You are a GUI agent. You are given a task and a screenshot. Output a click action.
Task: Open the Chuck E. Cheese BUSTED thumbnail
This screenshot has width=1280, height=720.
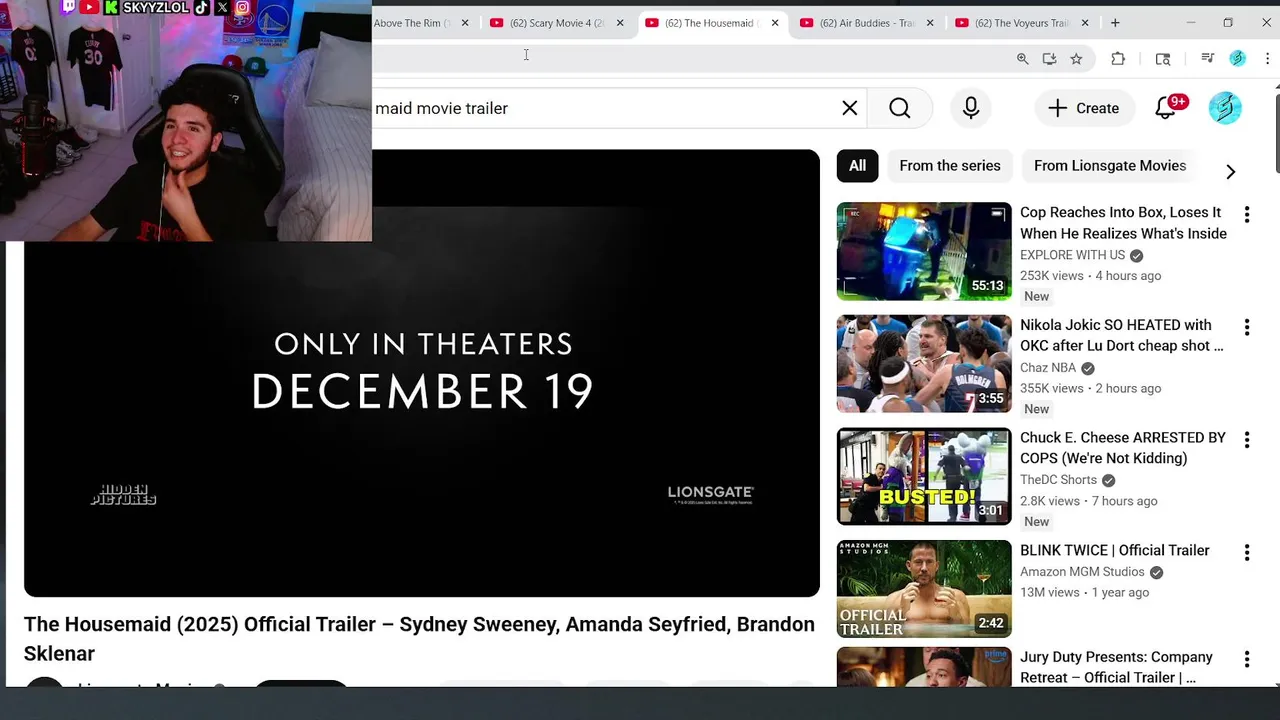(x=924, y=477)
